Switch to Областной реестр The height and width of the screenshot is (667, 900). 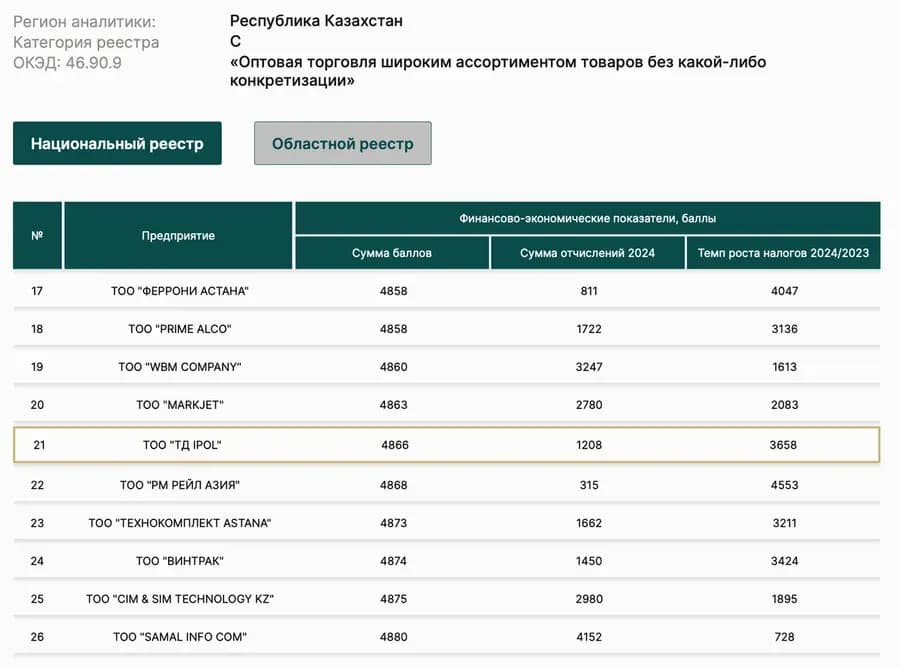pyautogui.click(x=343, y=144)
